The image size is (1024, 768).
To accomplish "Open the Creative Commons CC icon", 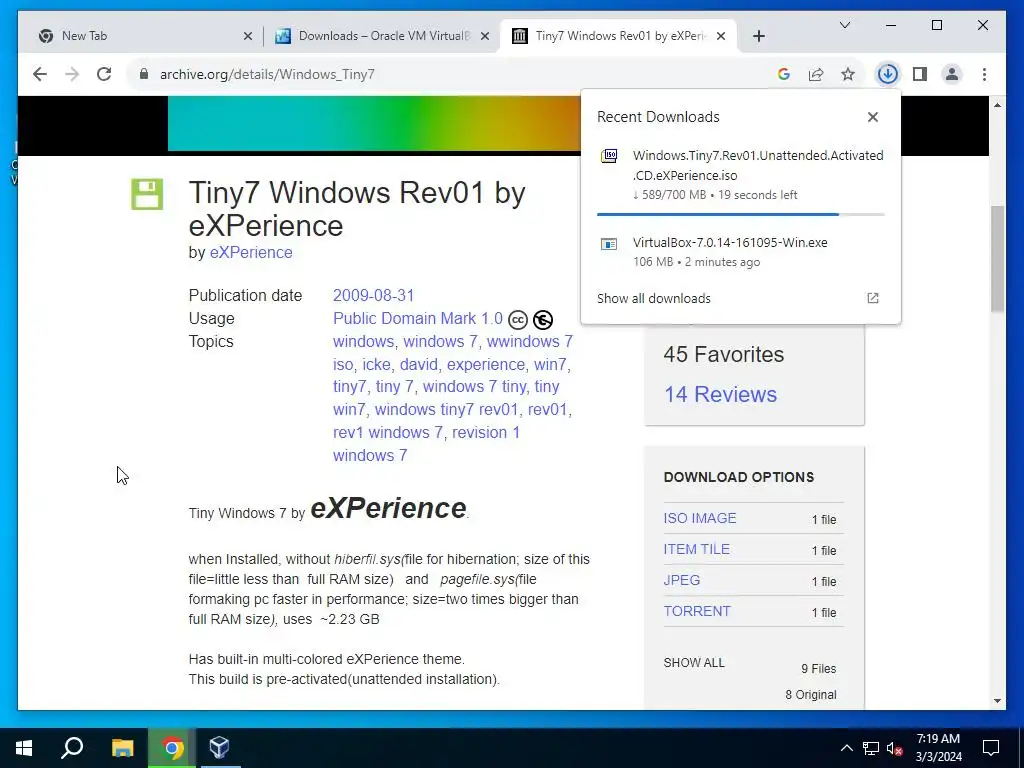I will (x=517, y=319).
